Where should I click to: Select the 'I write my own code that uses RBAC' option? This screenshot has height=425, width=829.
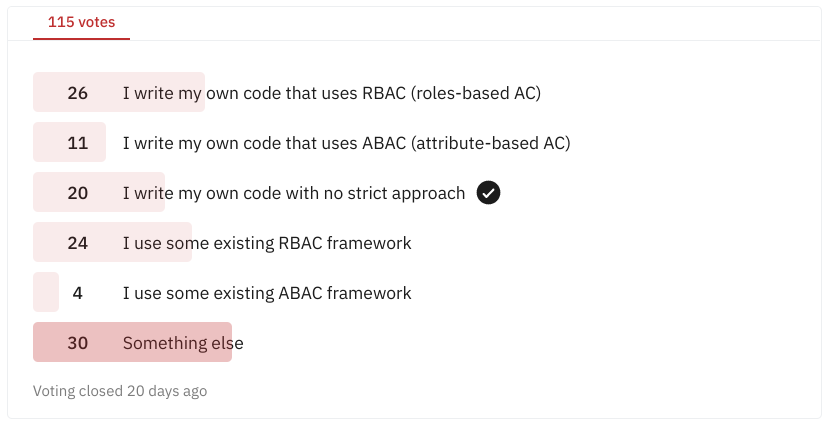[x=331, y=93]
